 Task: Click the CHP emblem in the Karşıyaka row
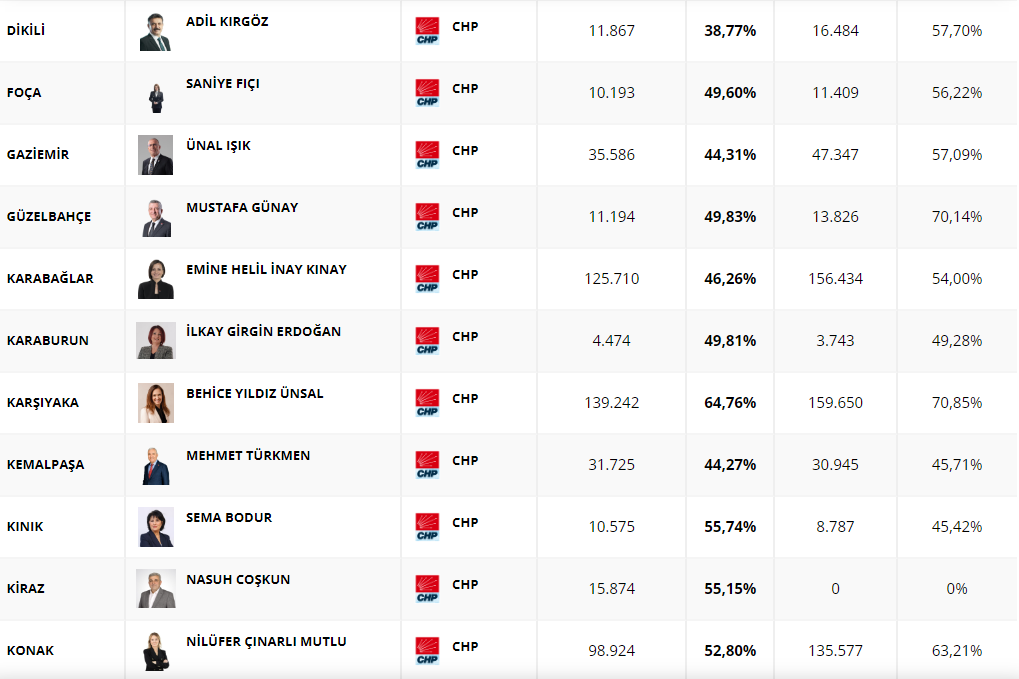pyautogui.click(x=427, y=403)
